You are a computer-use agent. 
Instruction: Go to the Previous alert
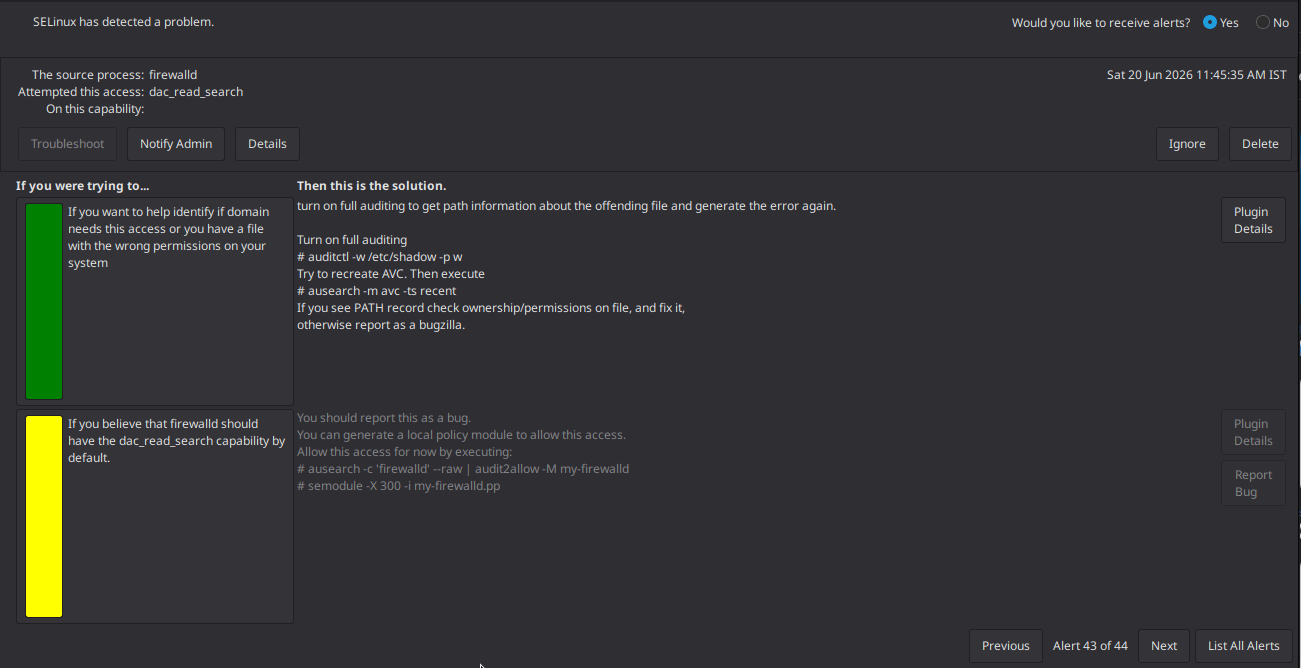click(x=1005, y=646)
